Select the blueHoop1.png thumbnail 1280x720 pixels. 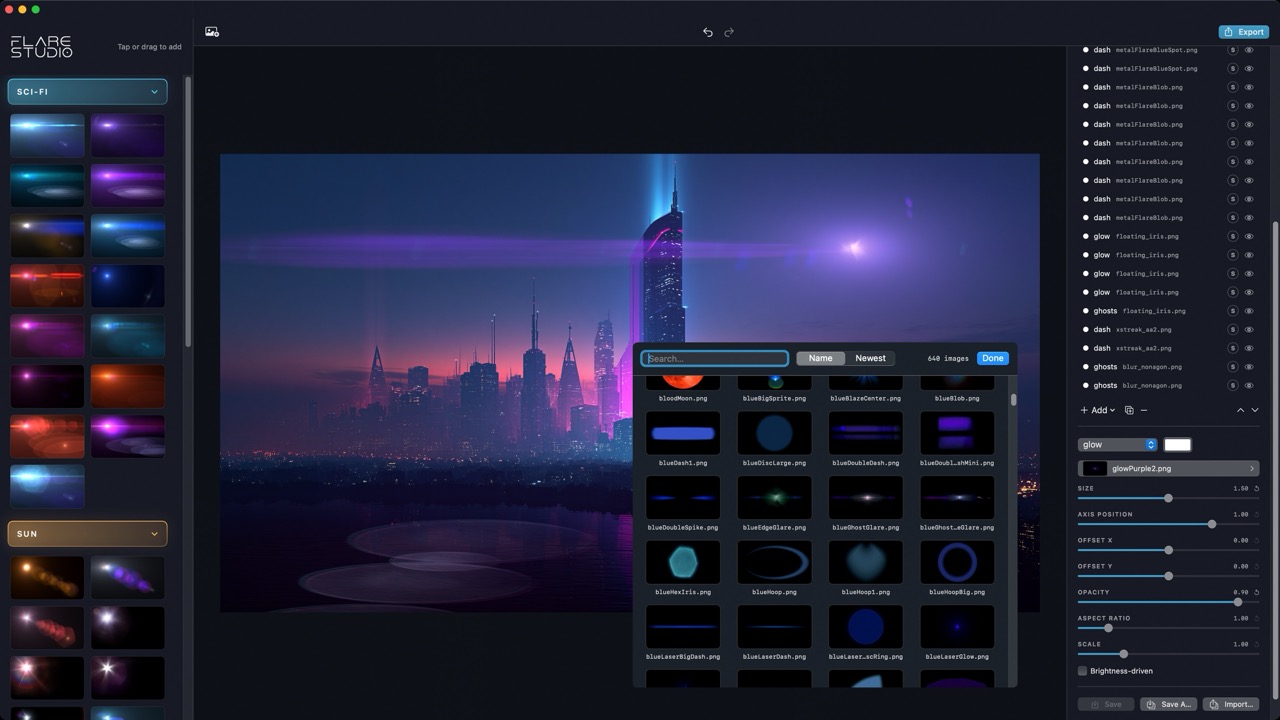[x=865, y=562]
